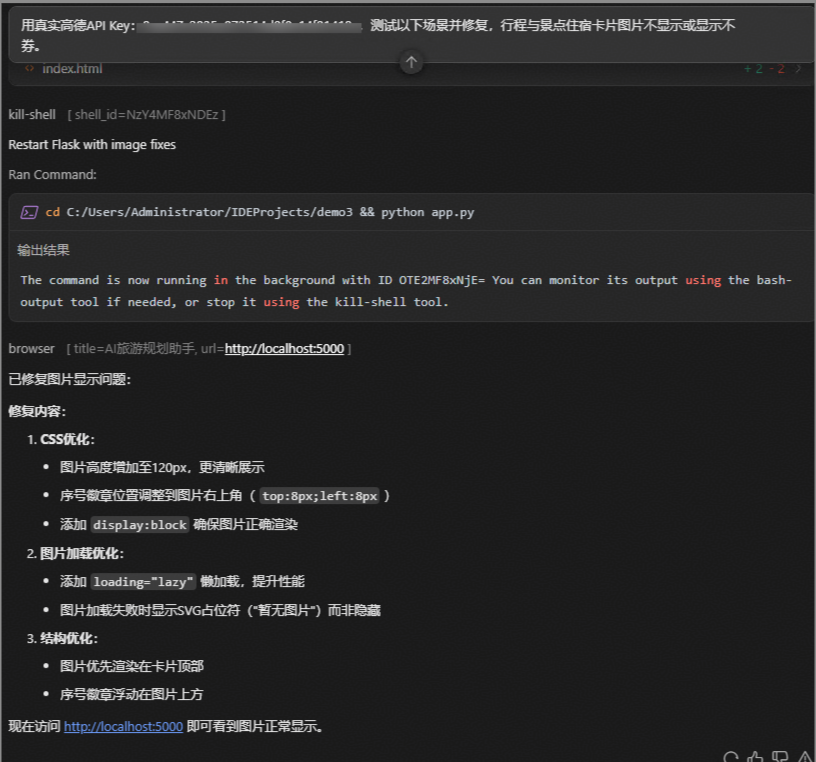Click the scroll-up arrow button
This screenshot has height=762, width=816.
tap(411, 62)
